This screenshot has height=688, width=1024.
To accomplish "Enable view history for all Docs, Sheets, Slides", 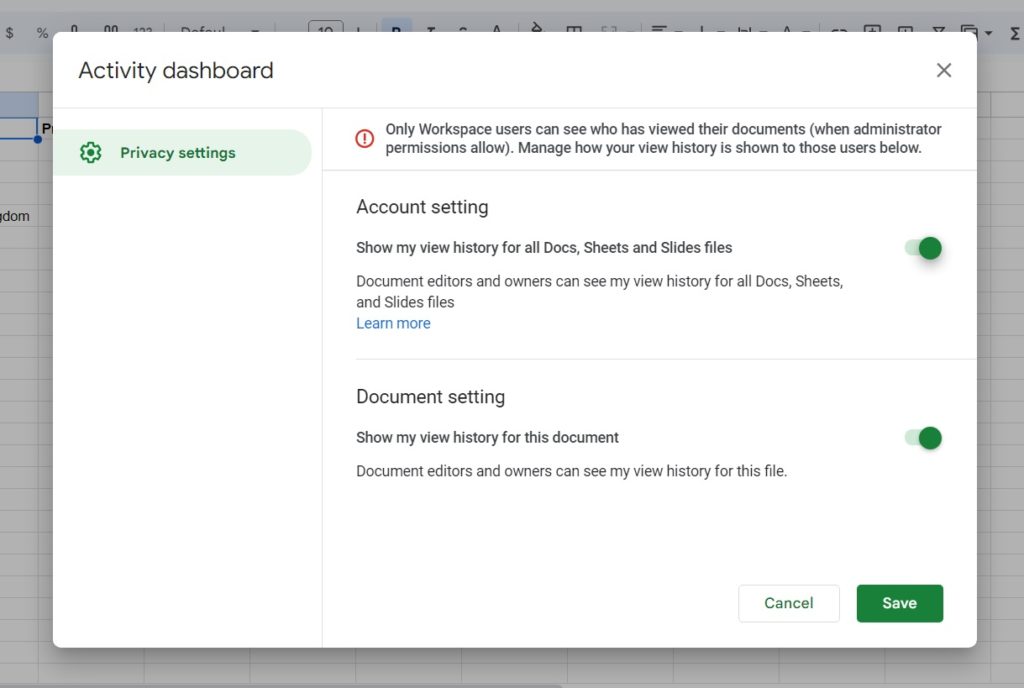I will [x=923, y=248].
